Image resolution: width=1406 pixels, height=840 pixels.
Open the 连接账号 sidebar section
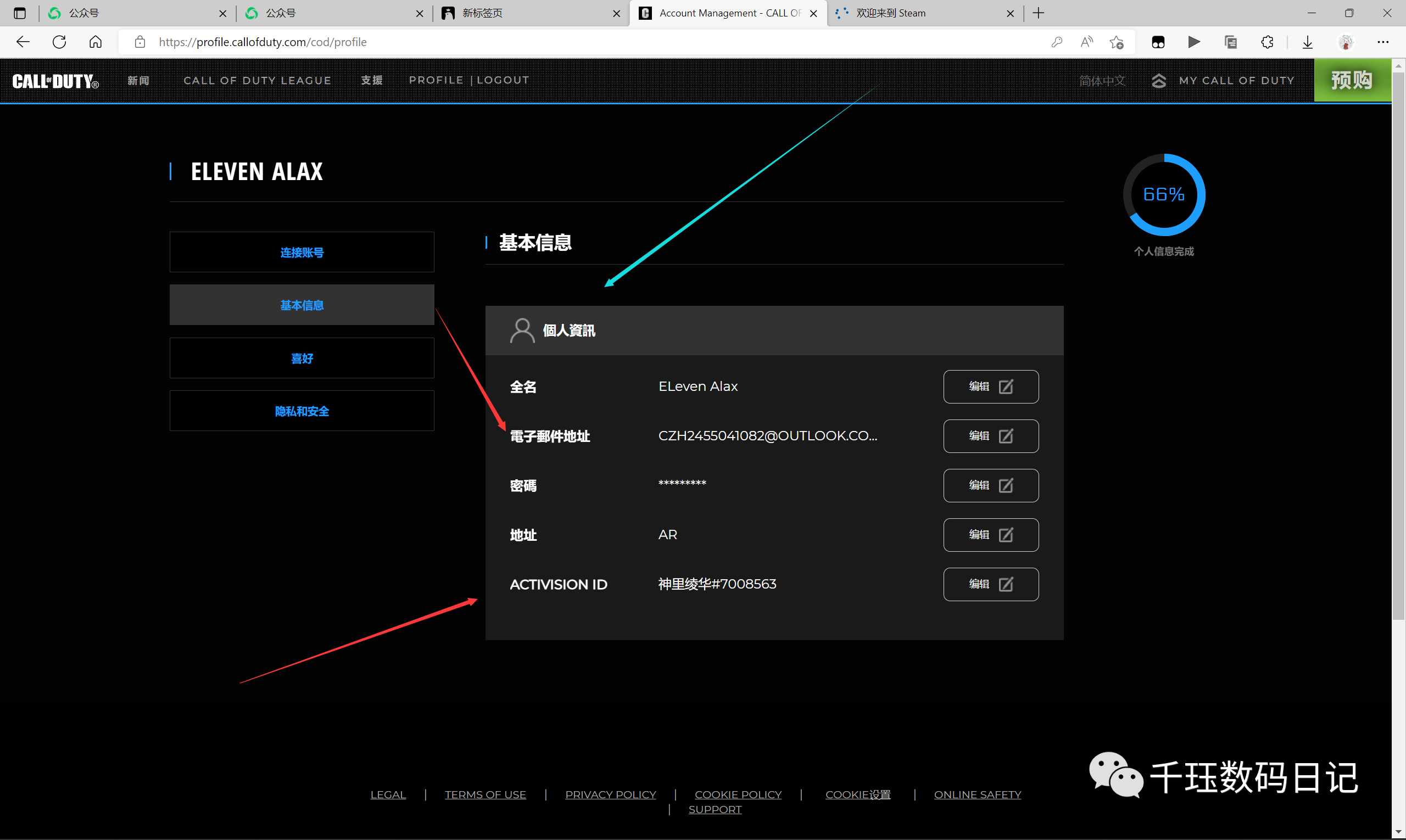pos(302,253)
